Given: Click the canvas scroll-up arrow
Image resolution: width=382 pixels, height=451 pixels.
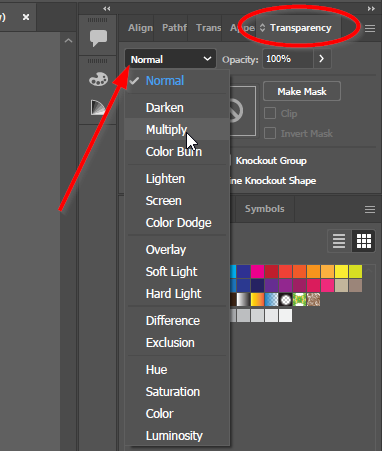Looking at the screenshot, I should [68, 41].
